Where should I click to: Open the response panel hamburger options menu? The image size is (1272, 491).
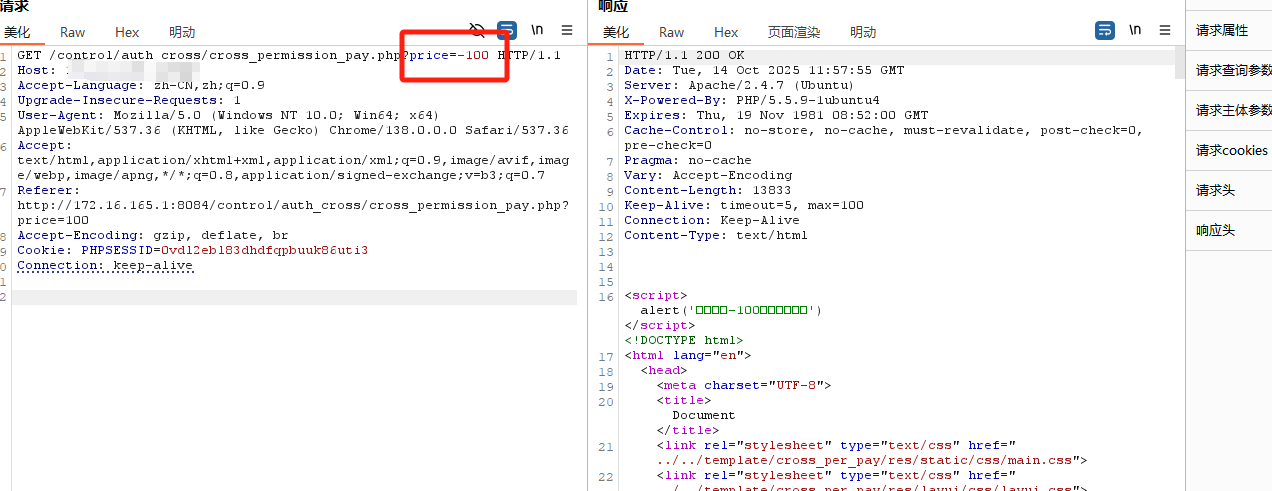[1165, 30]
